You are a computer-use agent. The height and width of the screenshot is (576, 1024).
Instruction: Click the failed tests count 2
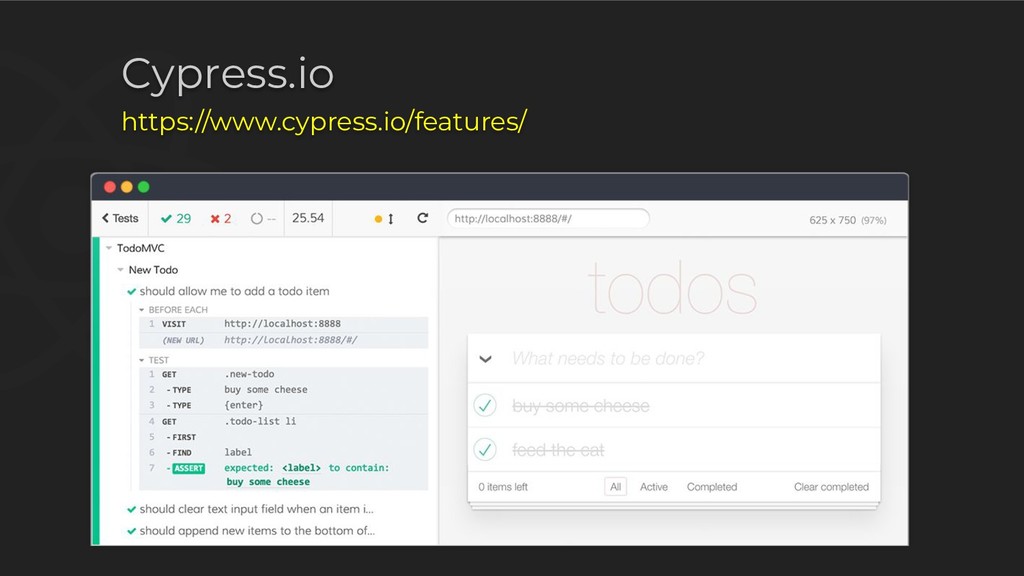click(x=221, y=218)
